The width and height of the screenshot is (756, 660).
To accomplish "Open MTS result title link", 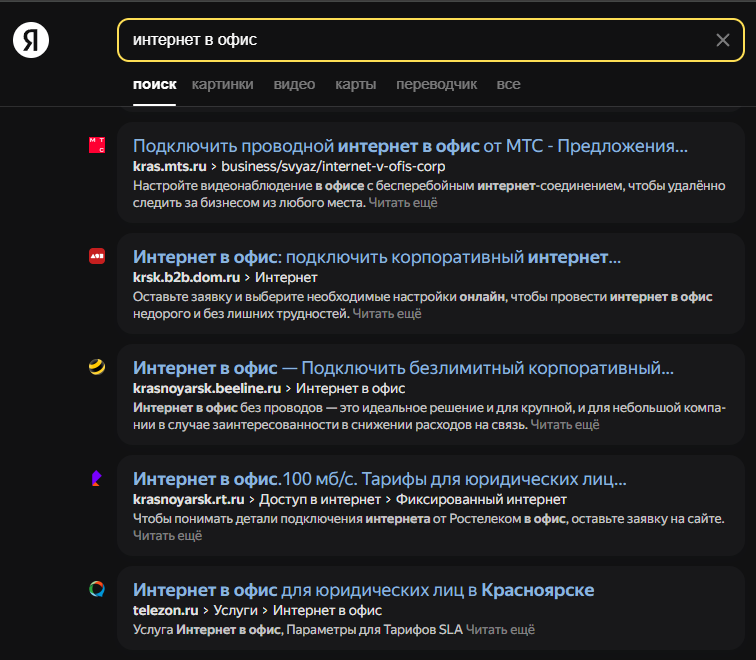I will coord(410,146).
